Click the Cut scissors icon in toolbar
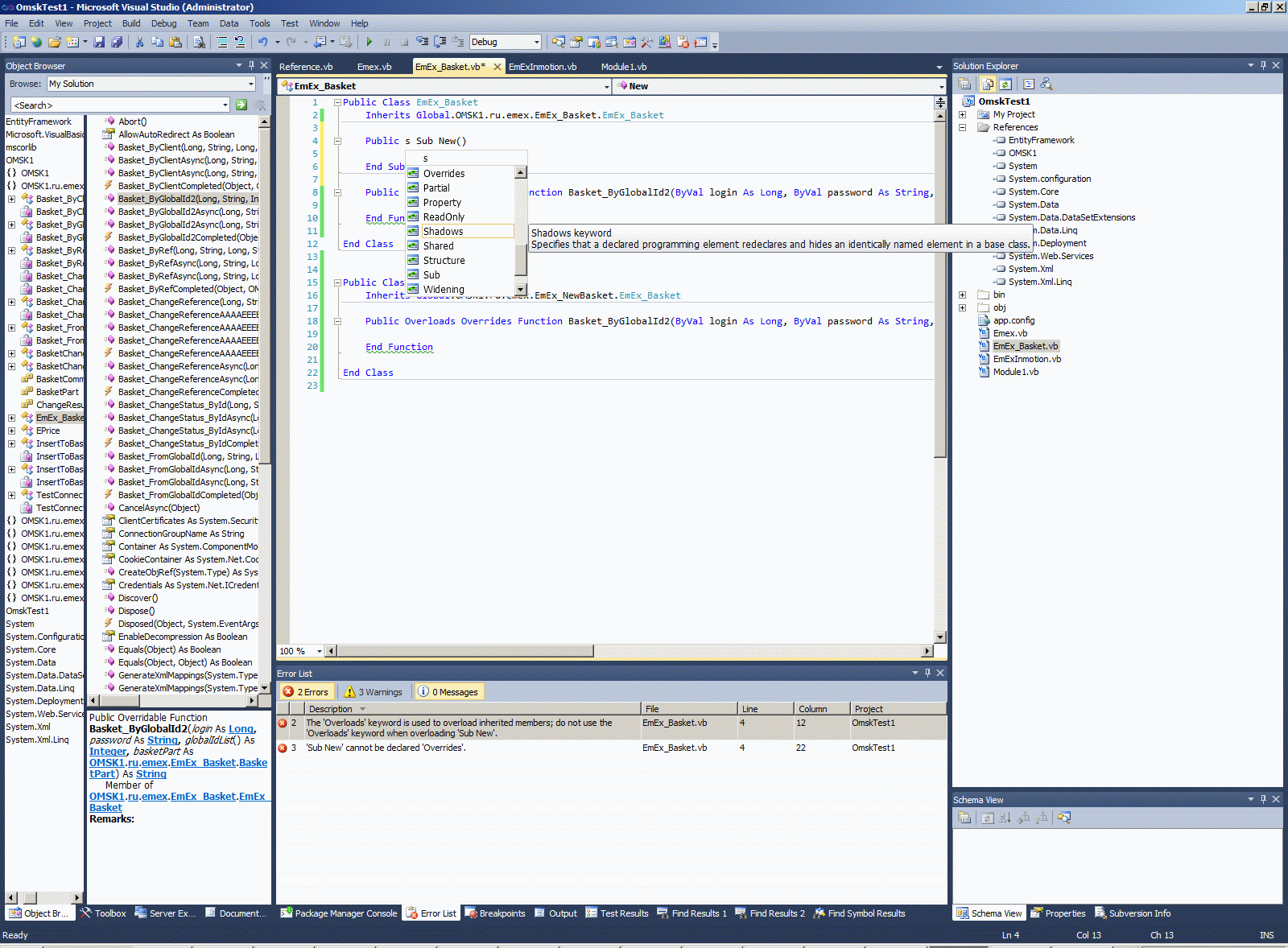Viewport: 1288px width, 948px height. (x=139, y=42)
